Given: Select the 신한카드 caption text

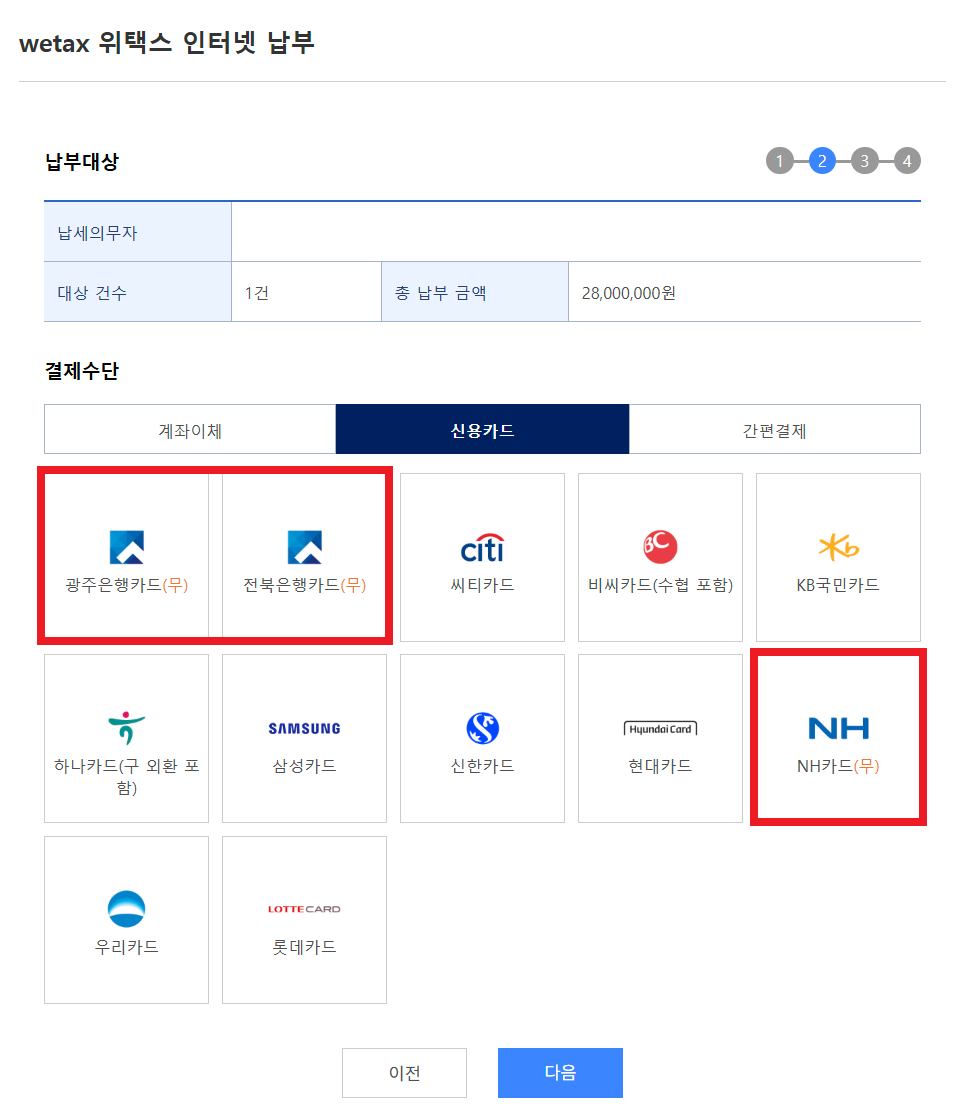Looking at the screenshot, I should pos(482,766).
